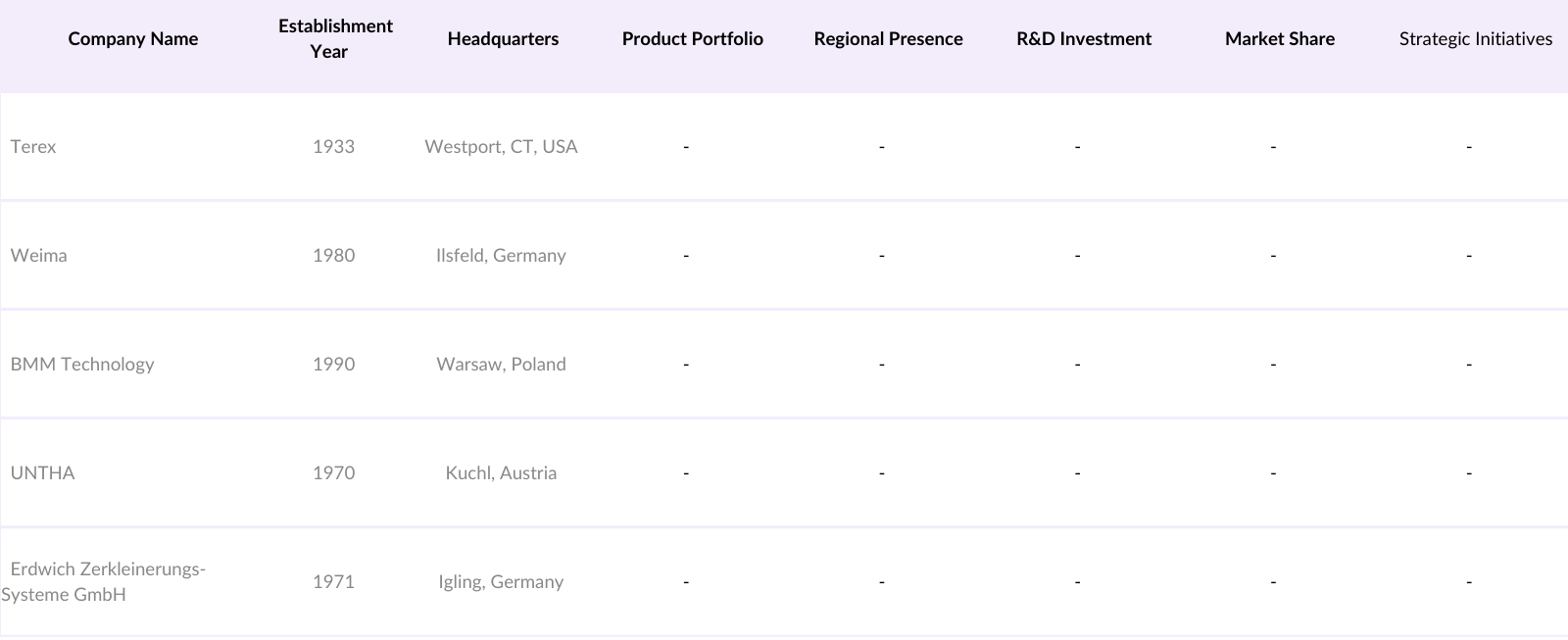
Task: Click the Strategic Initiatives header
Action: click(1475, 39)
